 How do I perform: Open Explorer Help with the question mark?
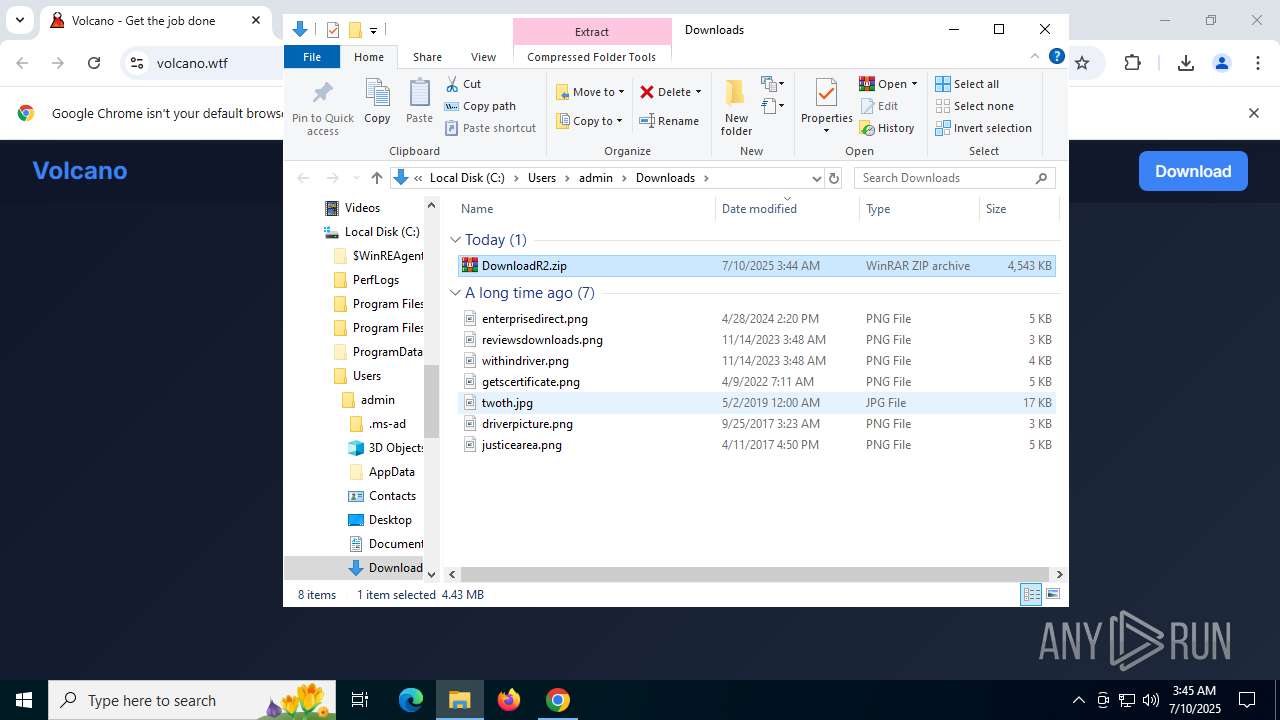click(1056, 57)
